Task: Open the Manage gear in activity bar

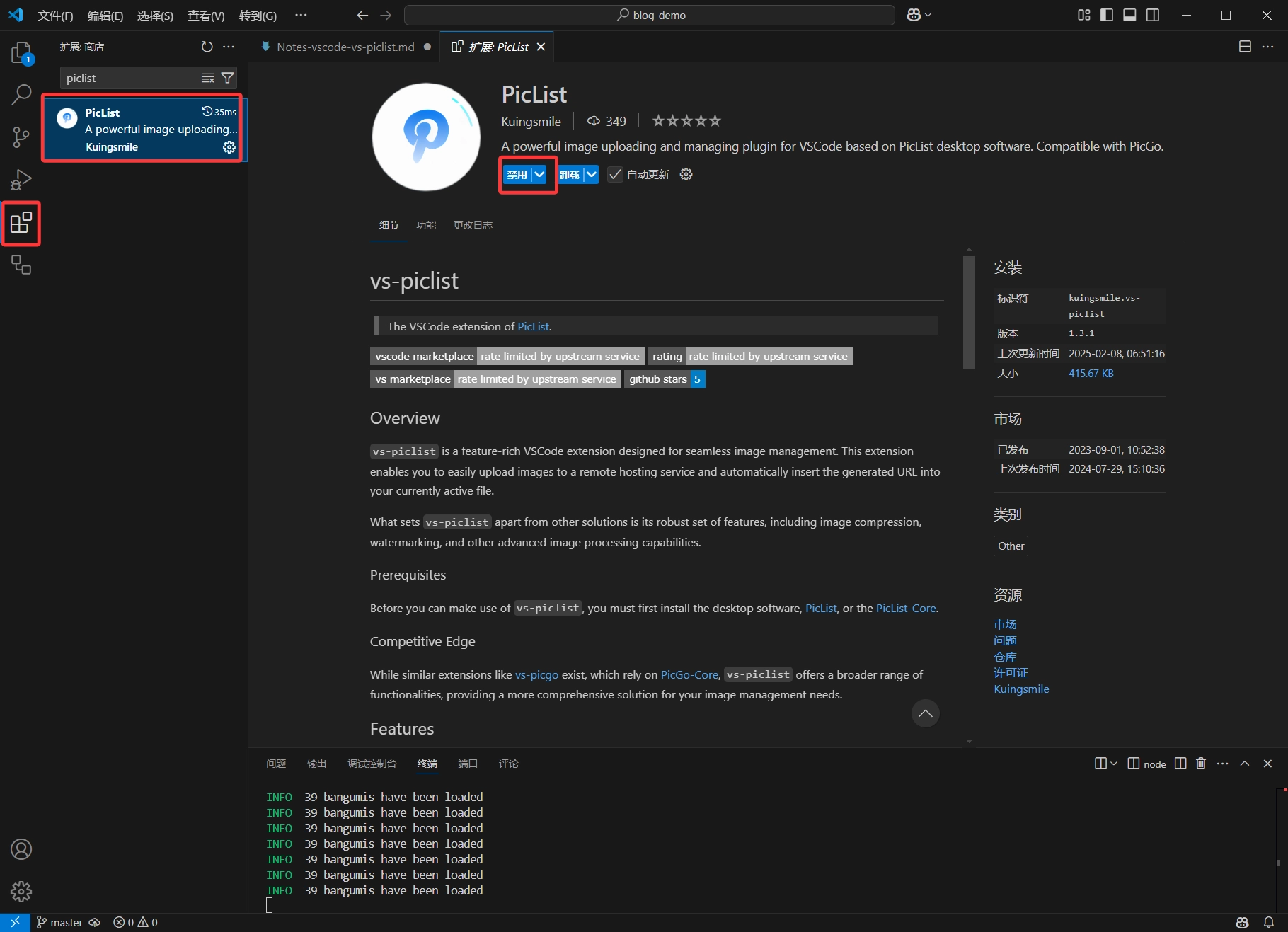Action: pos(21,892)
